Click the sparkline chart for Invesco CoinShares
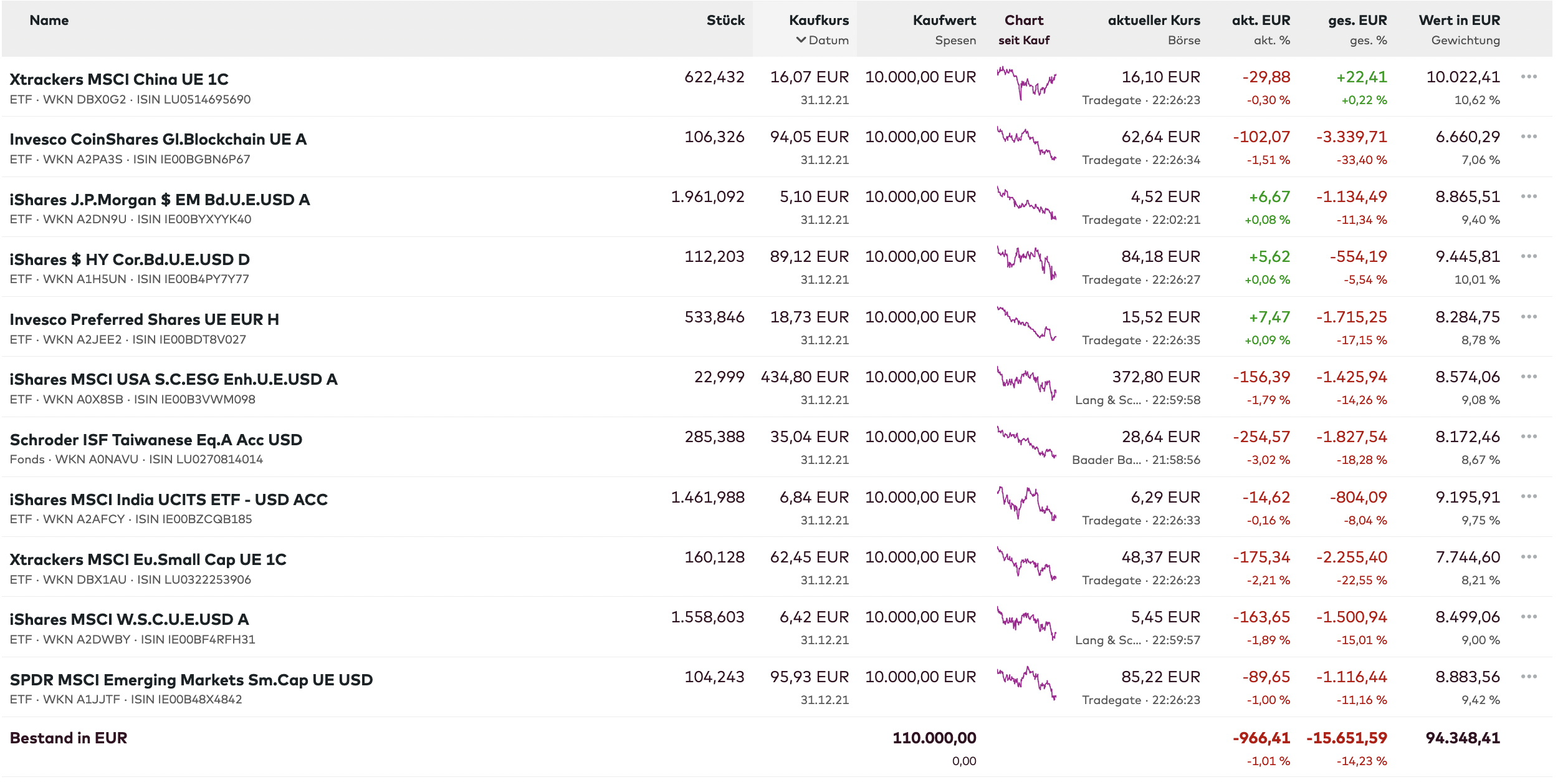The height and width of the screenshot is (782, 1568). pyautogui.click(x=1026, y=144)
